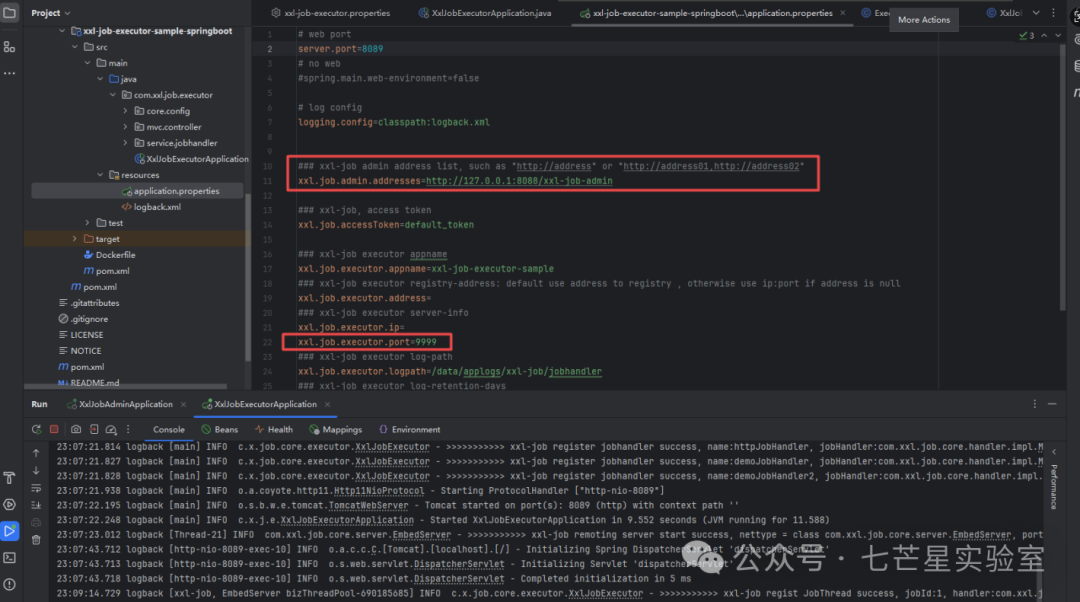Expand core.config package
Image resolution: width=1080 pixels, height=602 pixels.
[x=125, y=111]
